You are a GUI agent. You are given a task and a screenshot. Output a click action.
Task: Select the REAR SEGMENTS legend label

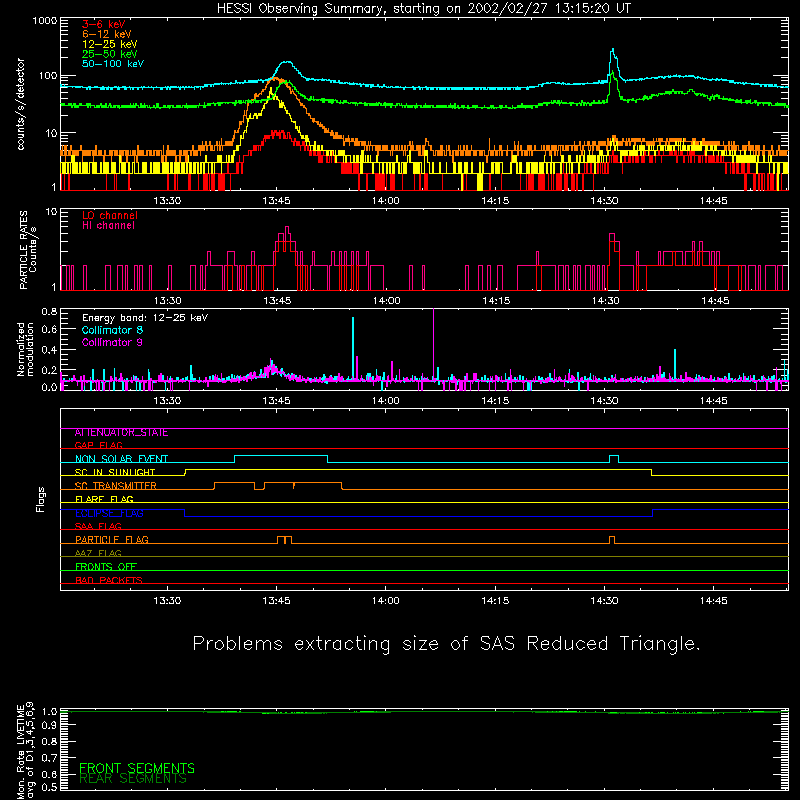coord(133,779)
